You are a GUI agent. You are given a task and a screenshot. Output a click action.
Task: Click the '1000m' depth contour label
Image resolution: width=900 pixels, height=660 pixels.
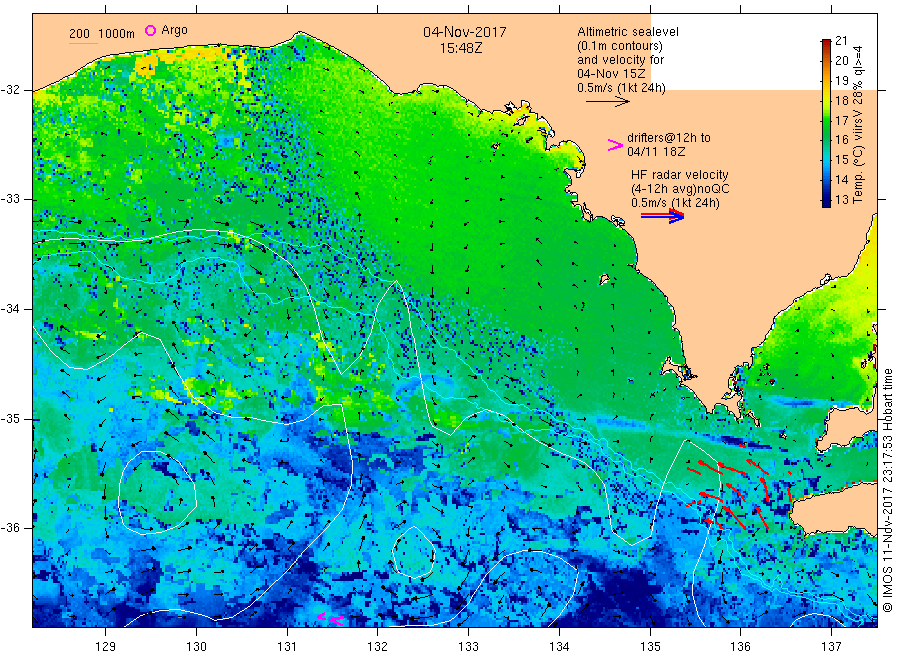point(117,34)
